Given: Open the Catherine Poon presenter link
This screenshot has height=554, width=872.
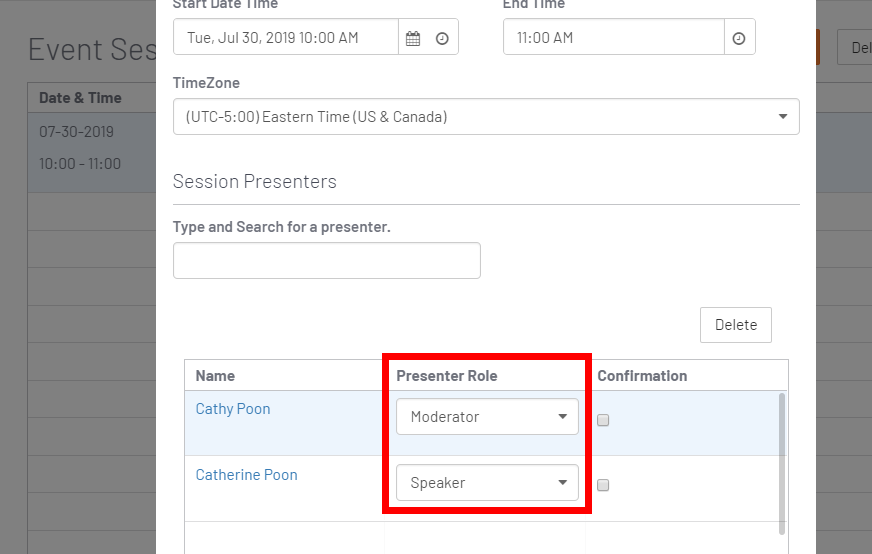Looking at the screenshot, I should coord(246,474).
